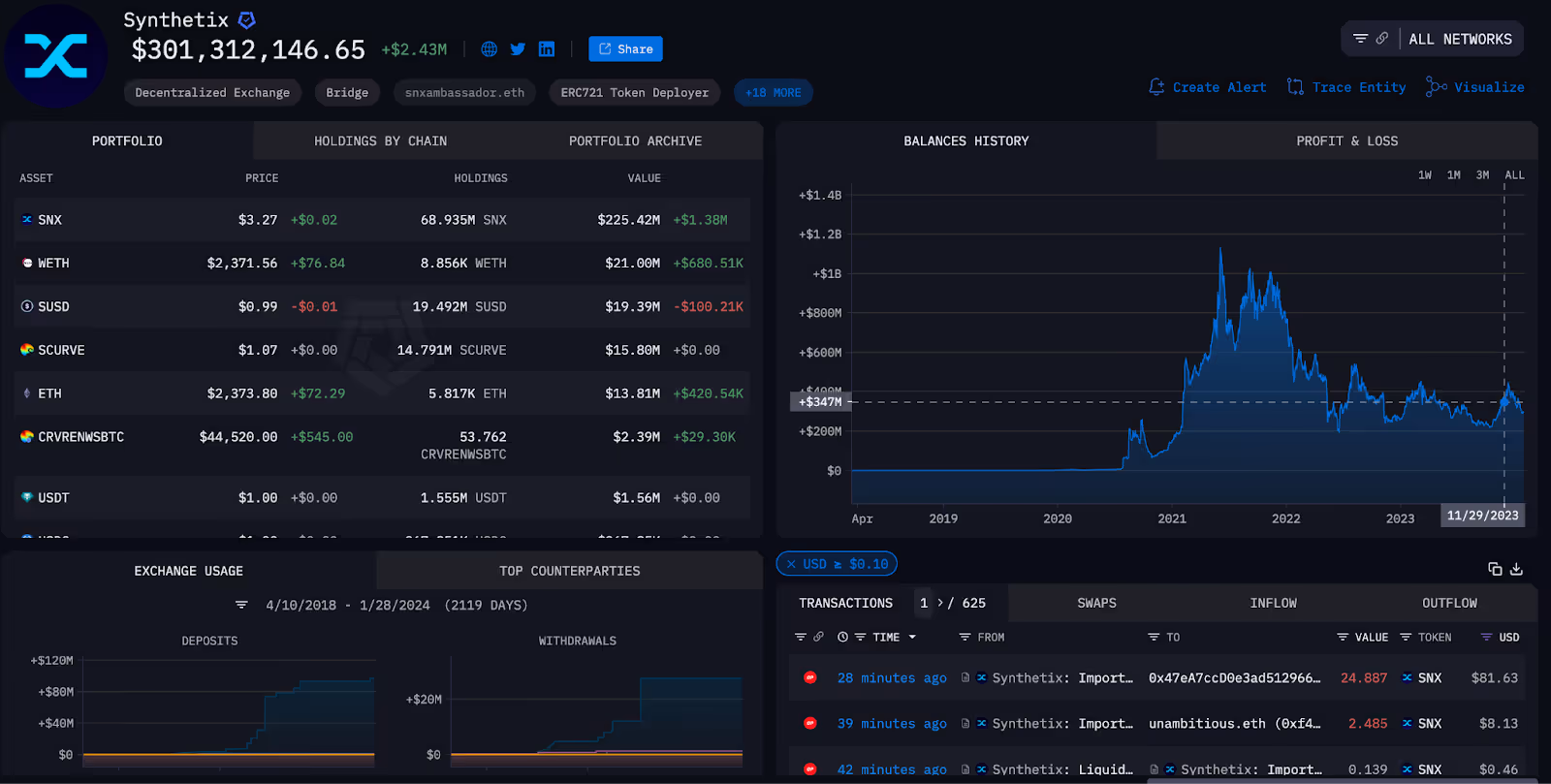Filter the VALUE column
This screenshot has width=1551, height=784.
pos(1343,637)
